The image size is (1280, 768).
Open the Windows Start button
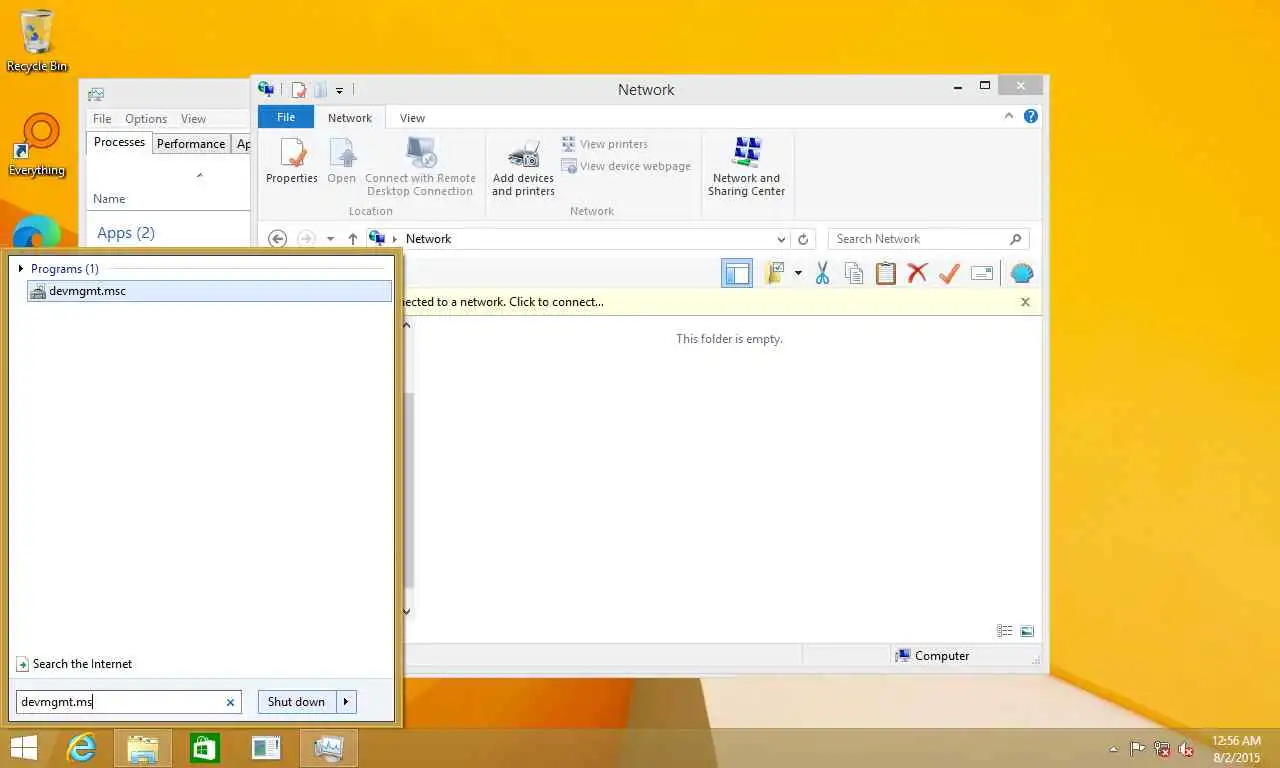point(24,748)
